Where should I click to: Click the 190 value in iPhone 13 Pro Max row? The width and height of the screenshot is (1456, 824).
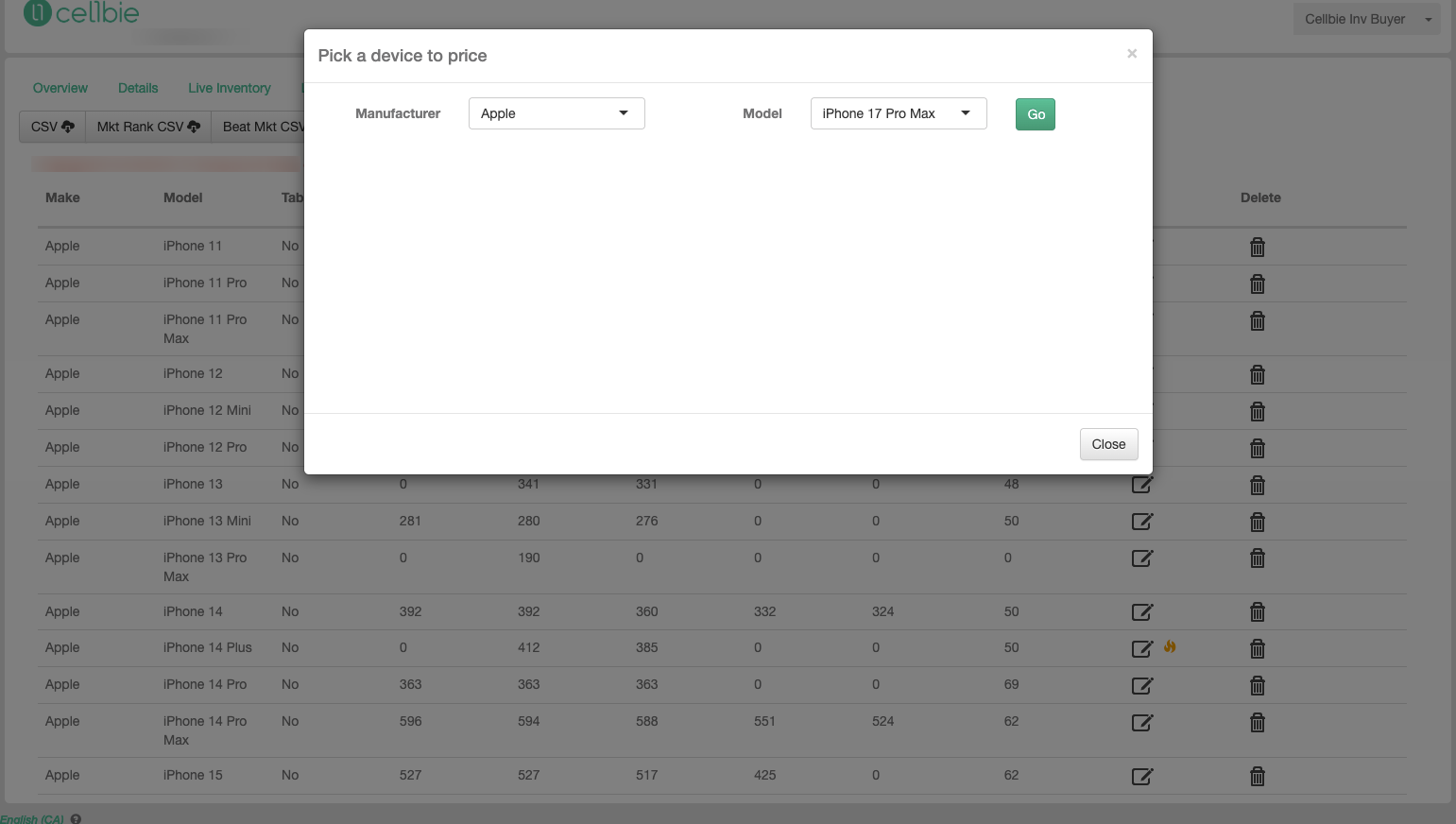[x=528, y=558]
